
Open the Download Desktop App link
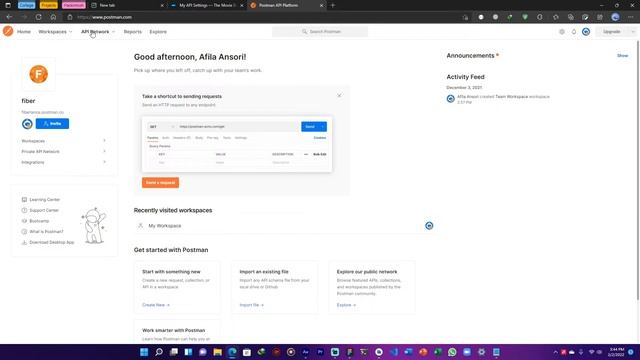[x=52, y=242]
